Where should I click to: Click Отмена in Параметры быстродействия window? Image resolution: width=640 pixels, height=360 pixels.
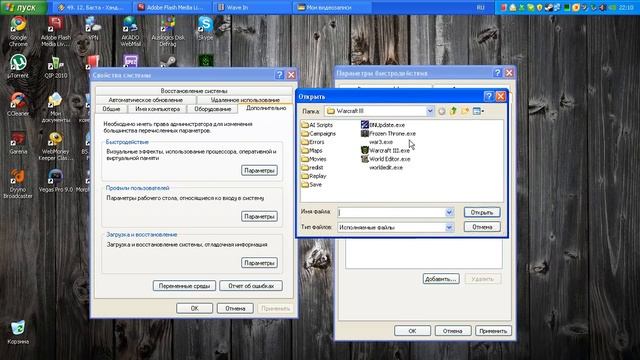453,331
